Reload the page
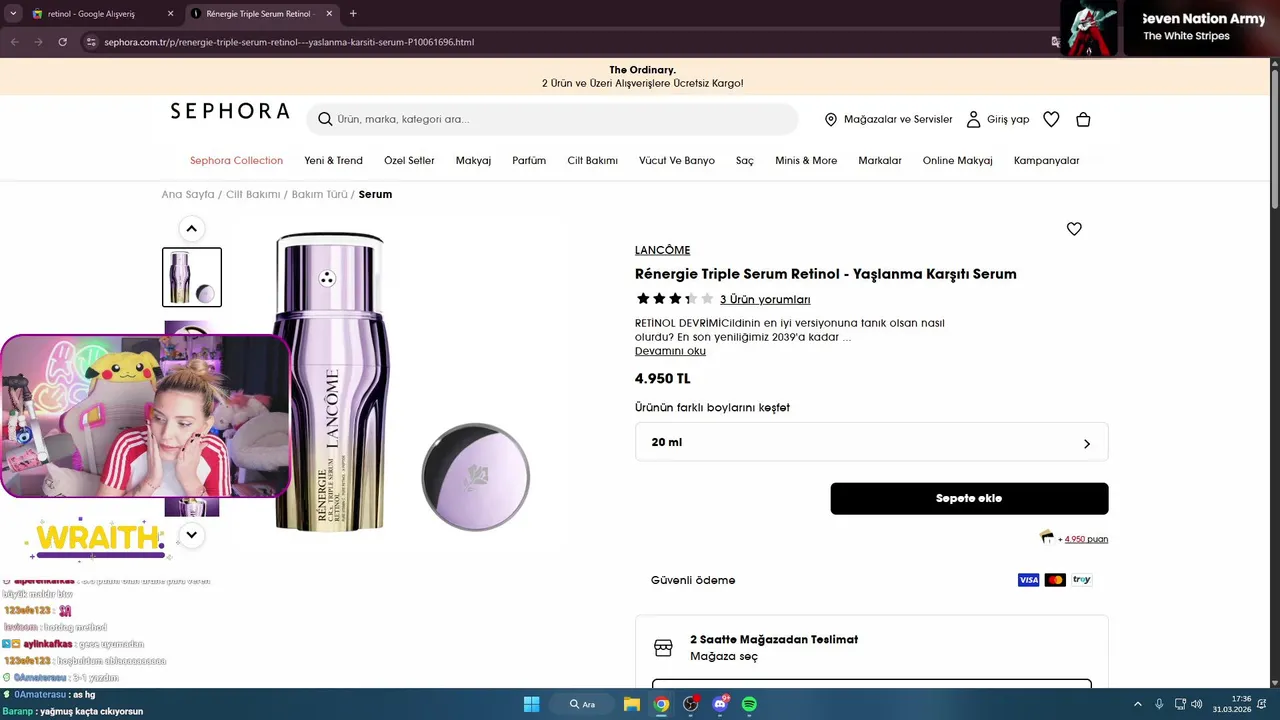This screenshot has height=720, width=1280. pos(62,42)
